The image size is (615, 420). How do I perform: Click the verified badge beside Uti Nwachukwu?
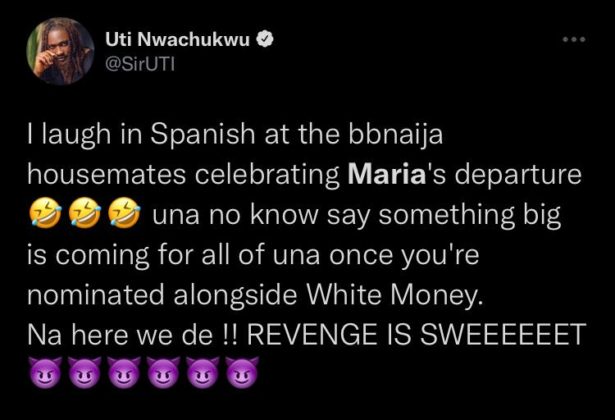265,39
